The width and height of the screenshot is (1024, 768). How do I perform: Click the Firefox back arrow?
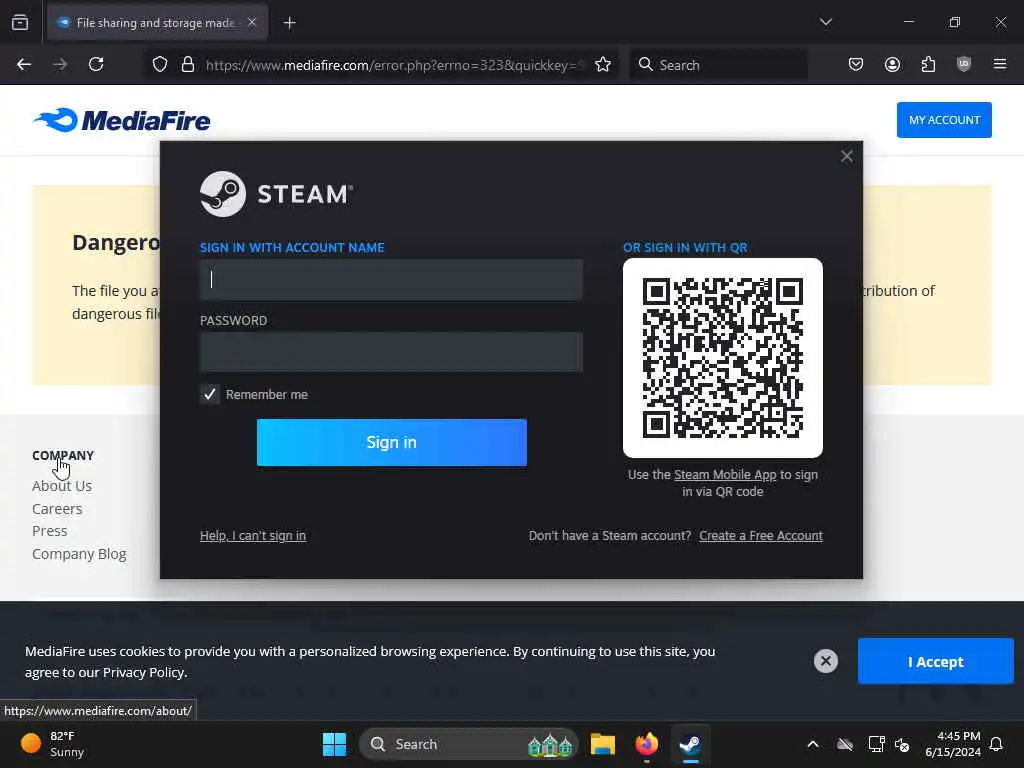(24, 65)
